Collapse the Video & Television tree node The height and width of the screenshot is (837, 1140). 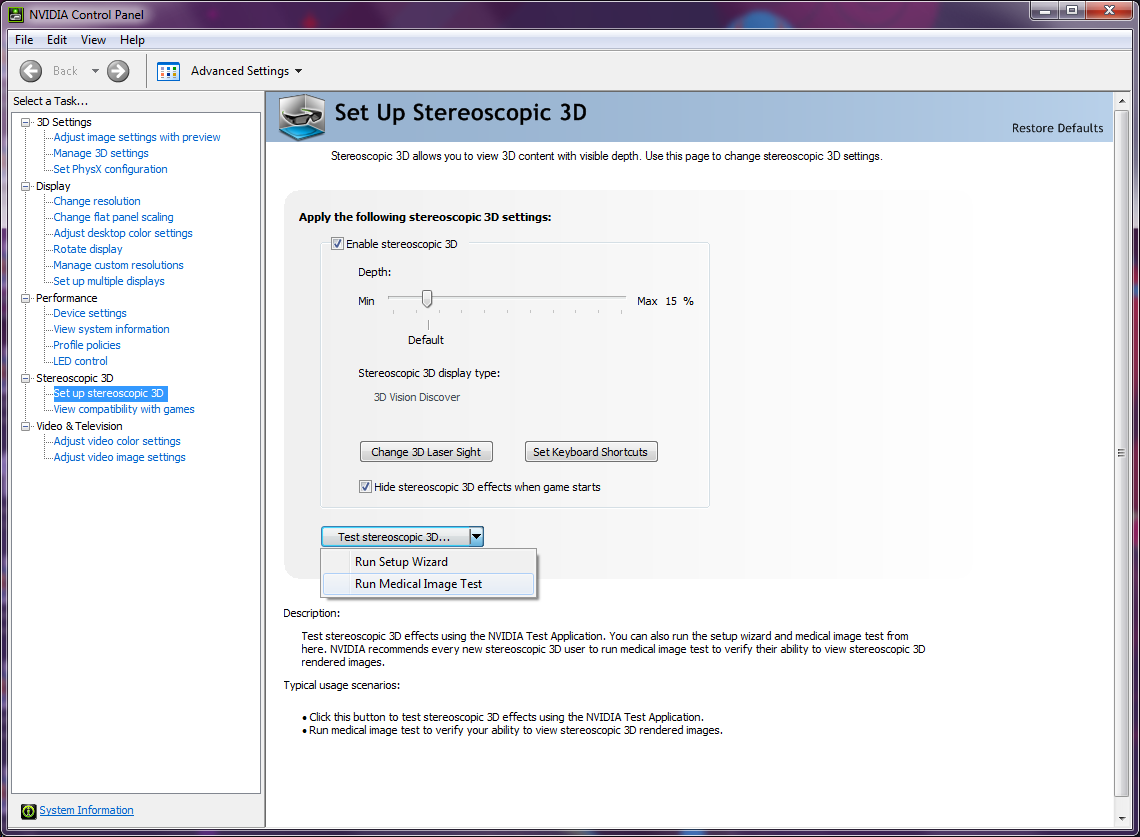pos(25,426)
